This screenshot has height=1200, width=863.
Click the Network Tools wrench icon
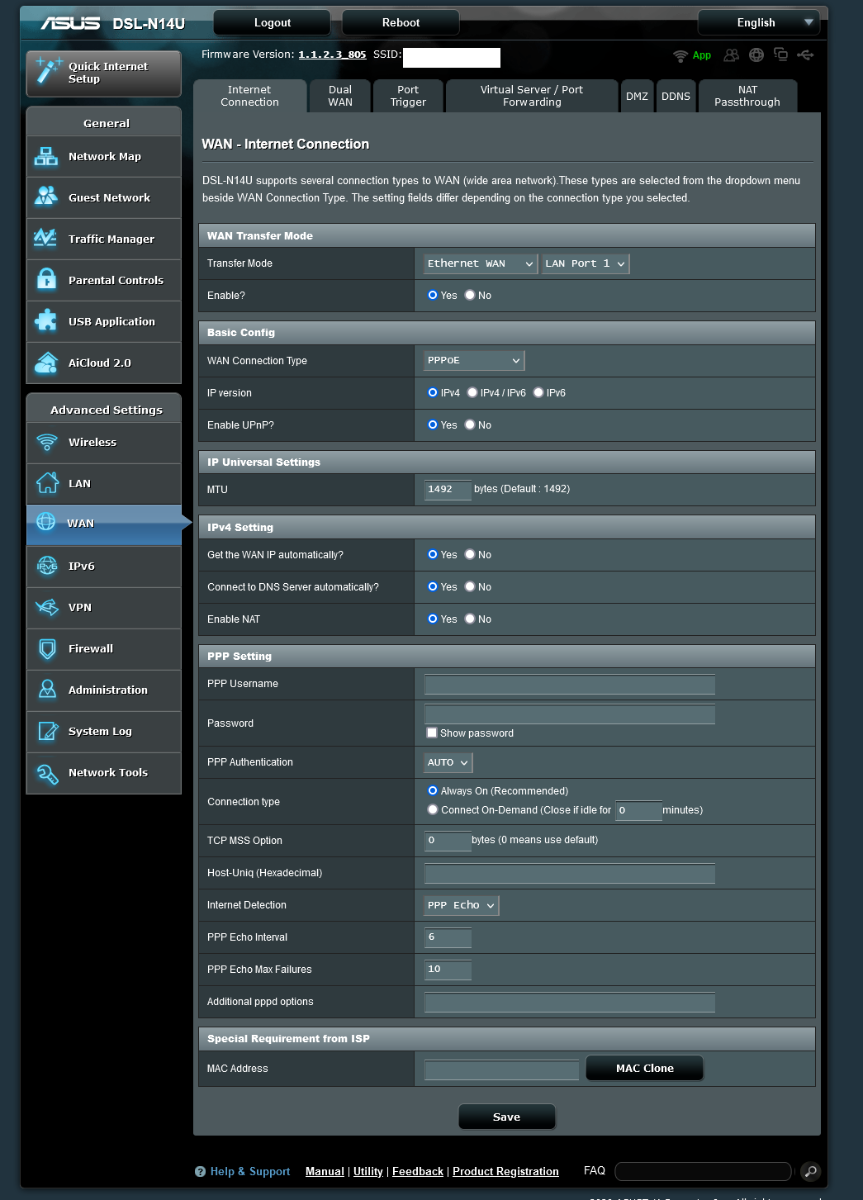tap(46, 773)
